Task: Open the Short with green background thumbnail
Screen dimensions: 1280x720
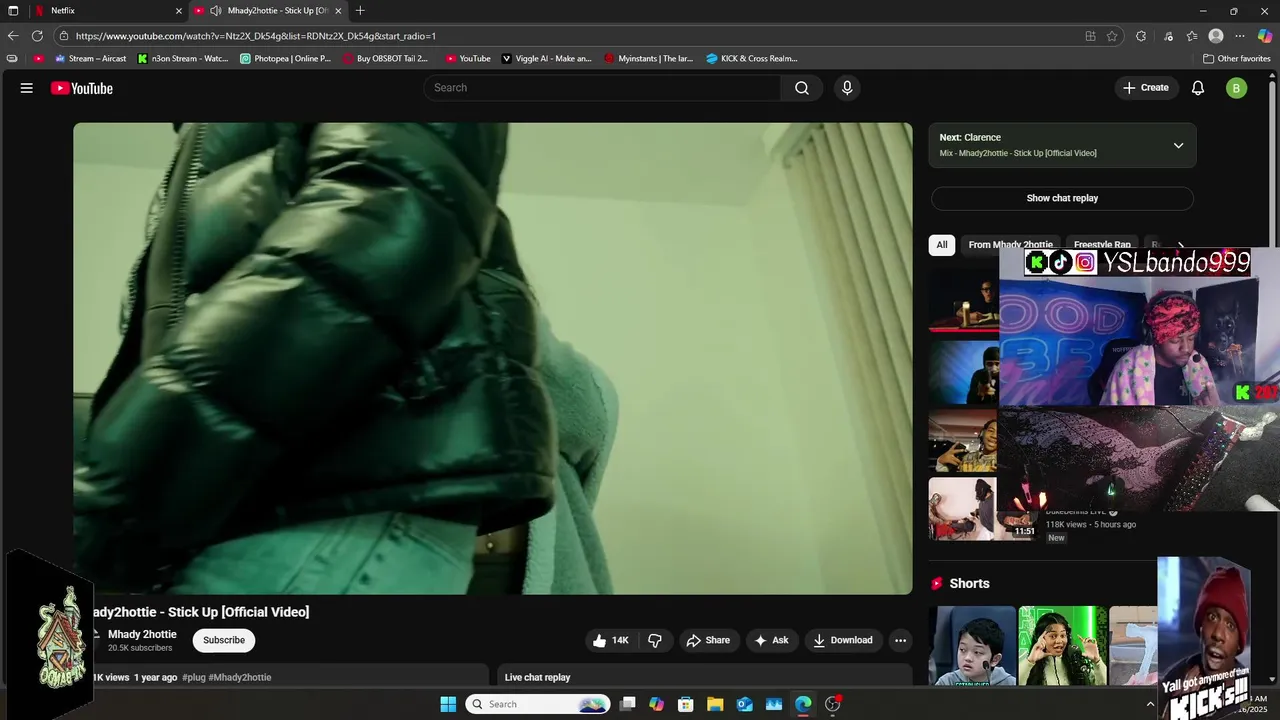Action: tap(1062, 645)
